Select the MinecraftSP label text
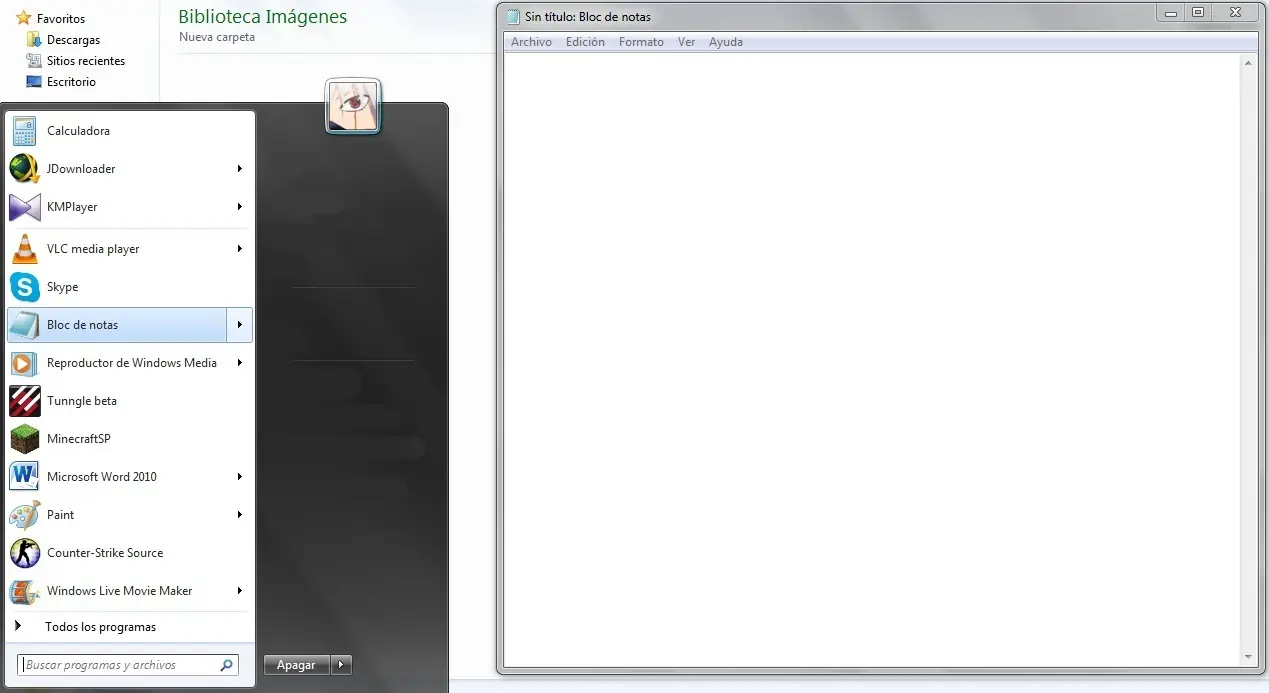Viewport: 1269px width, 693px height. pos(79,439)
